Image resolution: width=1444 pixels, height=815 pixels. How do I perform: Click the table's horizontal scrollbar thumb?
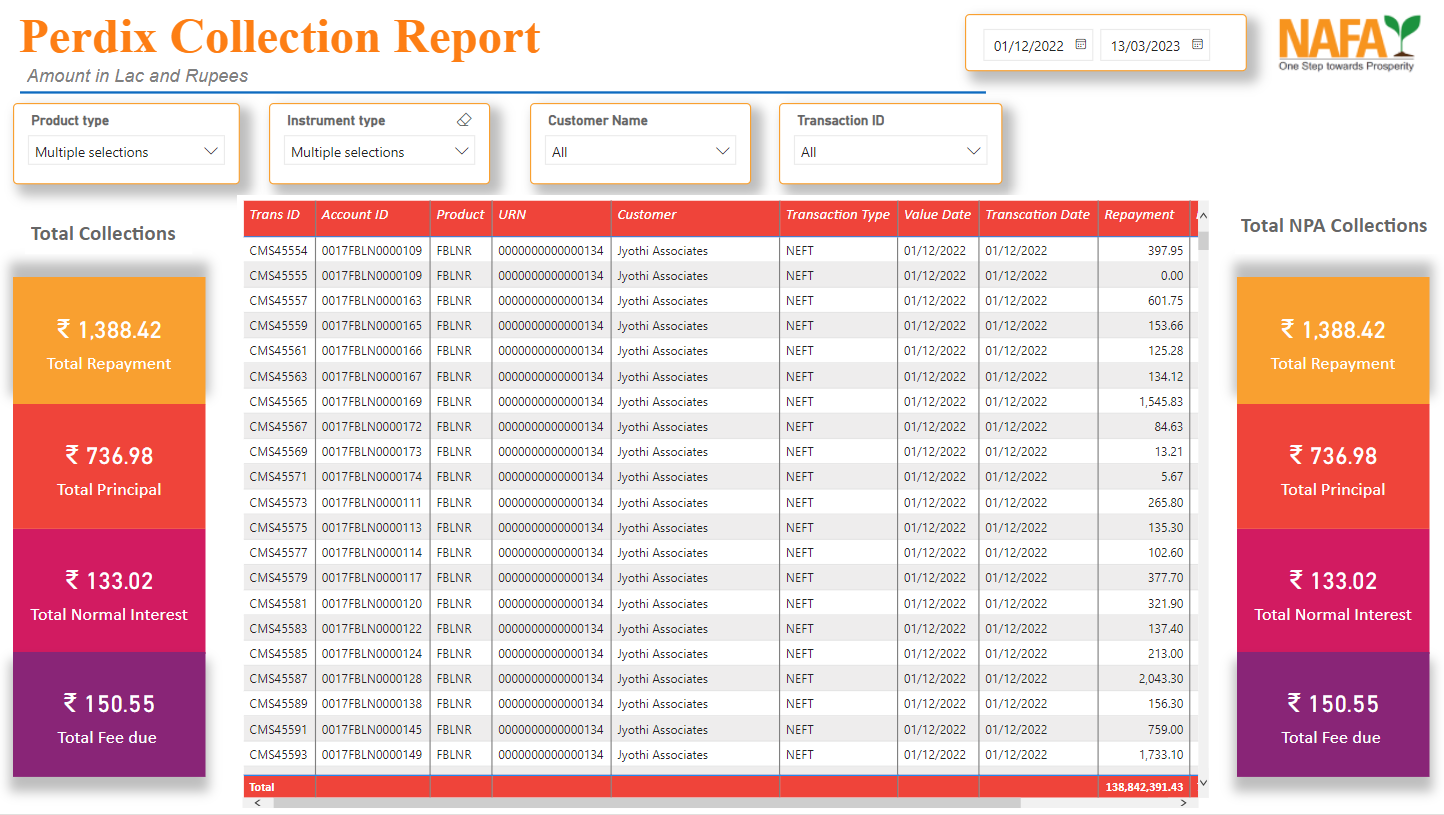(647, 803)
